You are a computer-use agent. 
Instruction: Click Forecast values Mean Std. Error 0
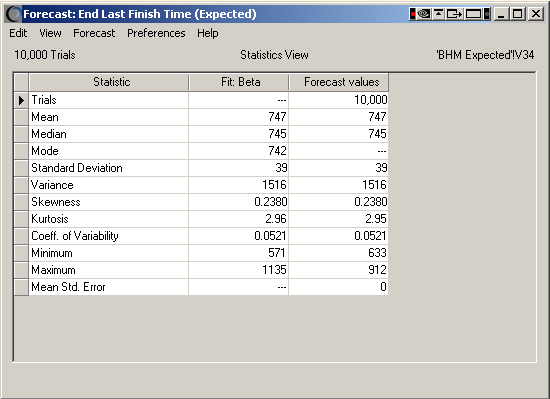click(x=338, y=287)
